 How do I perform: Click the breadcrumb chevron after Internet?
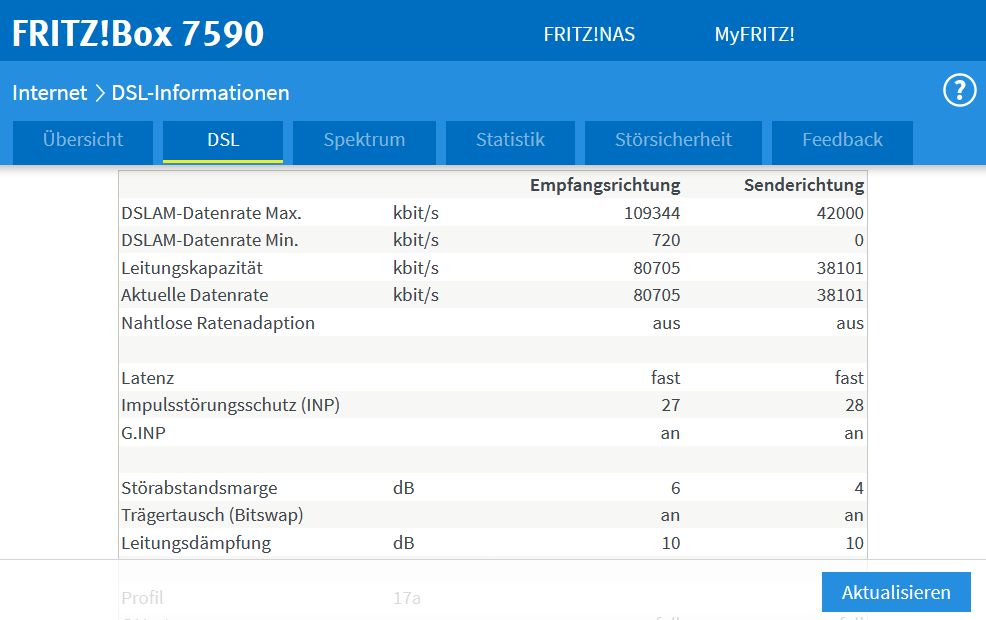pyautogui.click(x=100, y=93)
